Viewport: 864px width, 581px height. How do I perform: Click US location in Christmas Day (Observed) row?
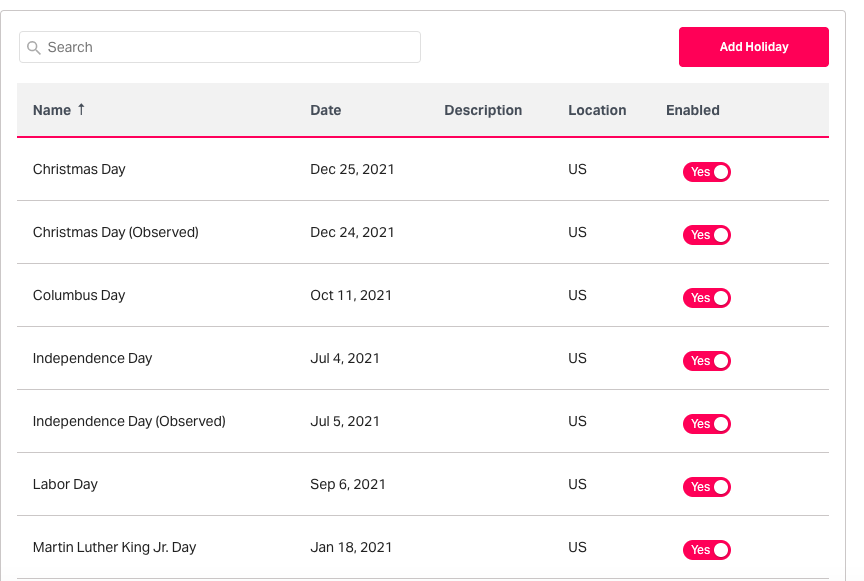click(577, 232)
